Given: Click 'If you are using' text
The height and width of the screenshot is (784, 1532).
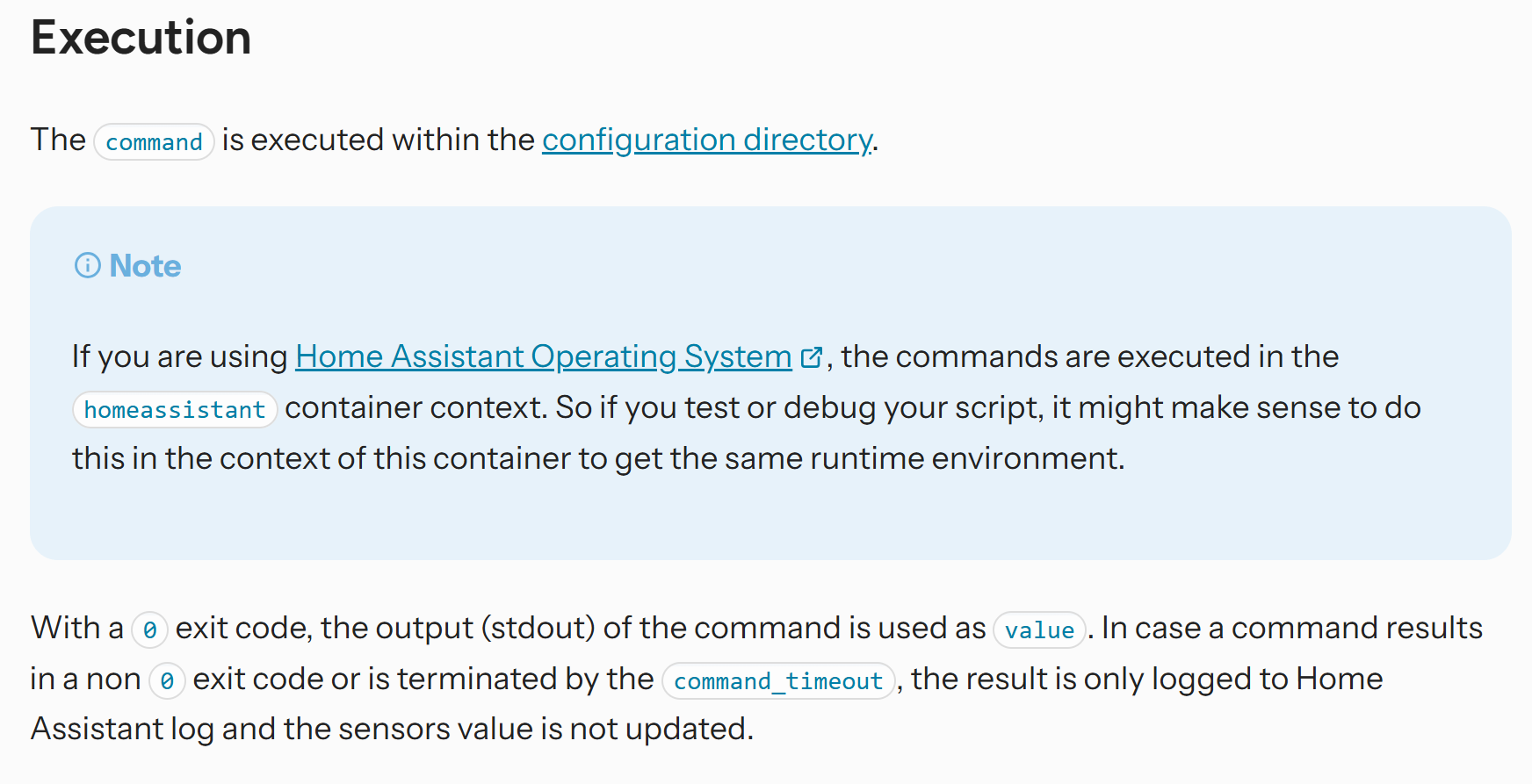Looking at the screenshot, I should click(x=180, y=356).
